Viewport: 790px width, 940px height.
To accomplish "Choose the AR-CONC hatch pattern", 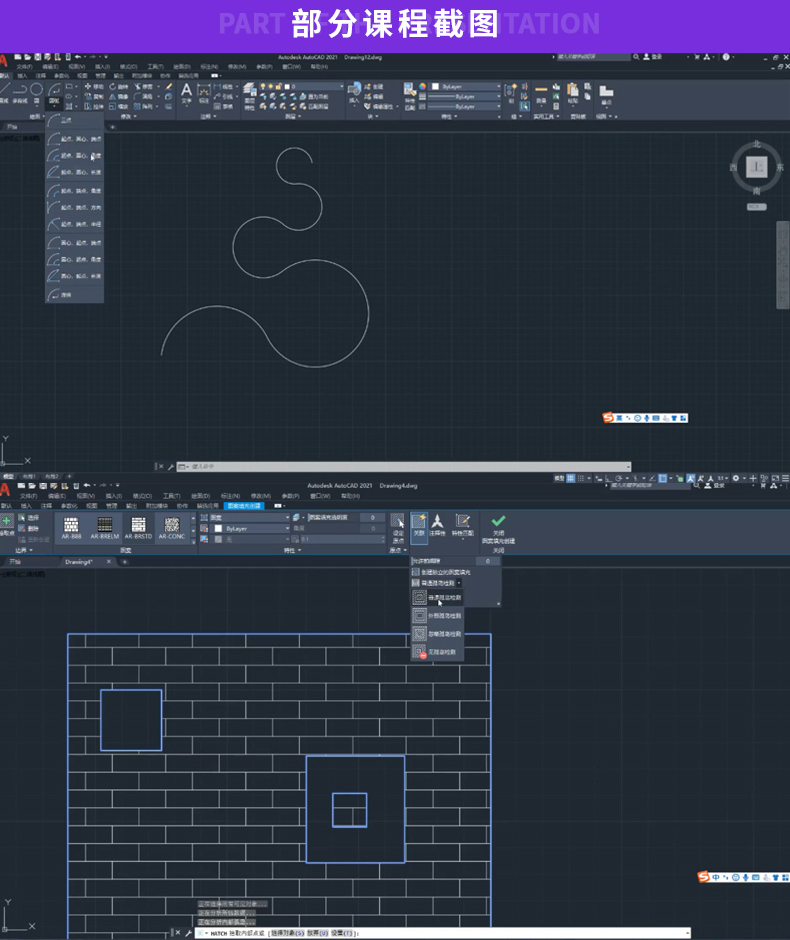I will (x=172, y=528).
